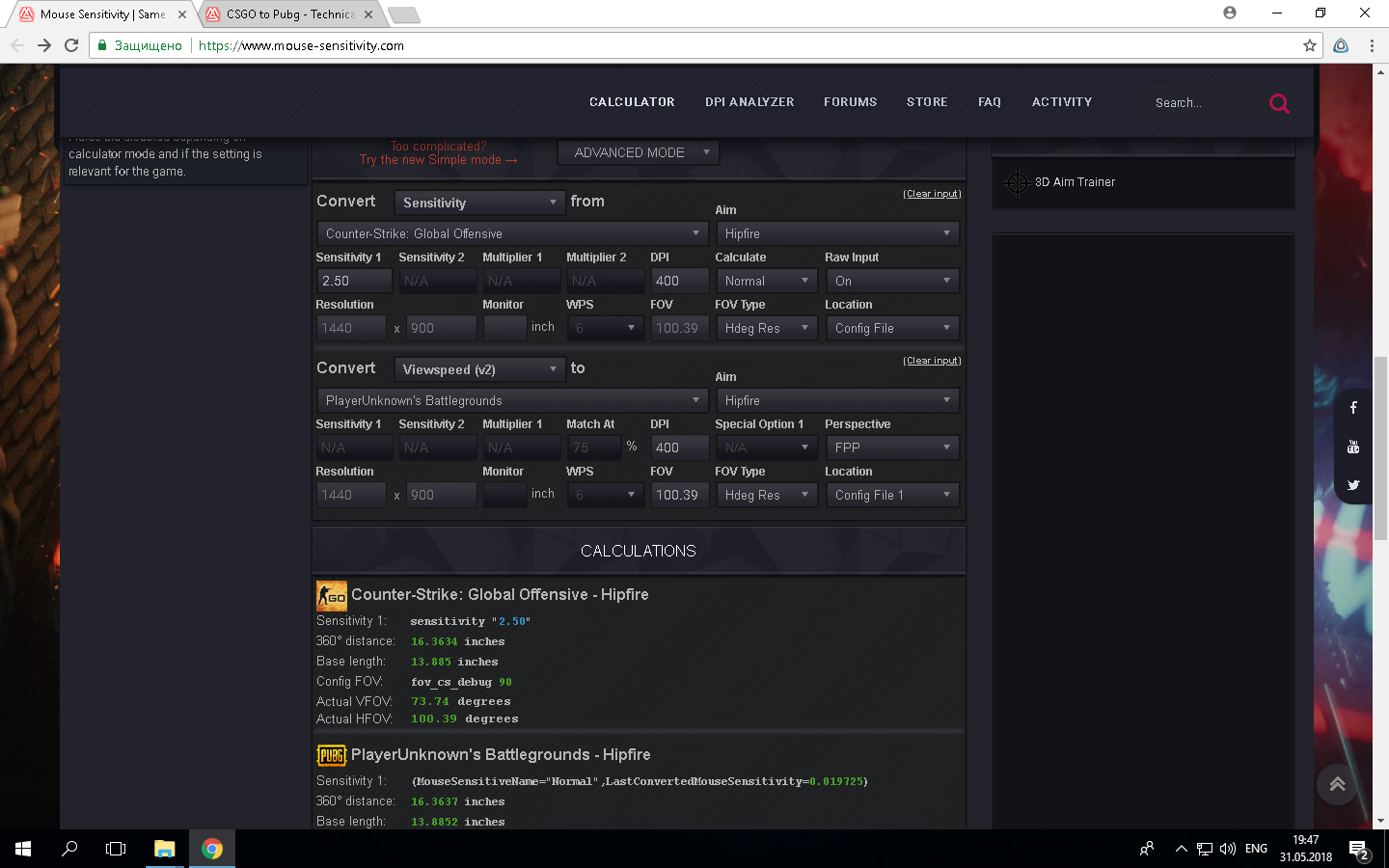The height and width of the screenshot is (868, 1389).
Task: Open the PlayerUnknown's Battlegrounds game dropdown
Action: pos(512,400)
